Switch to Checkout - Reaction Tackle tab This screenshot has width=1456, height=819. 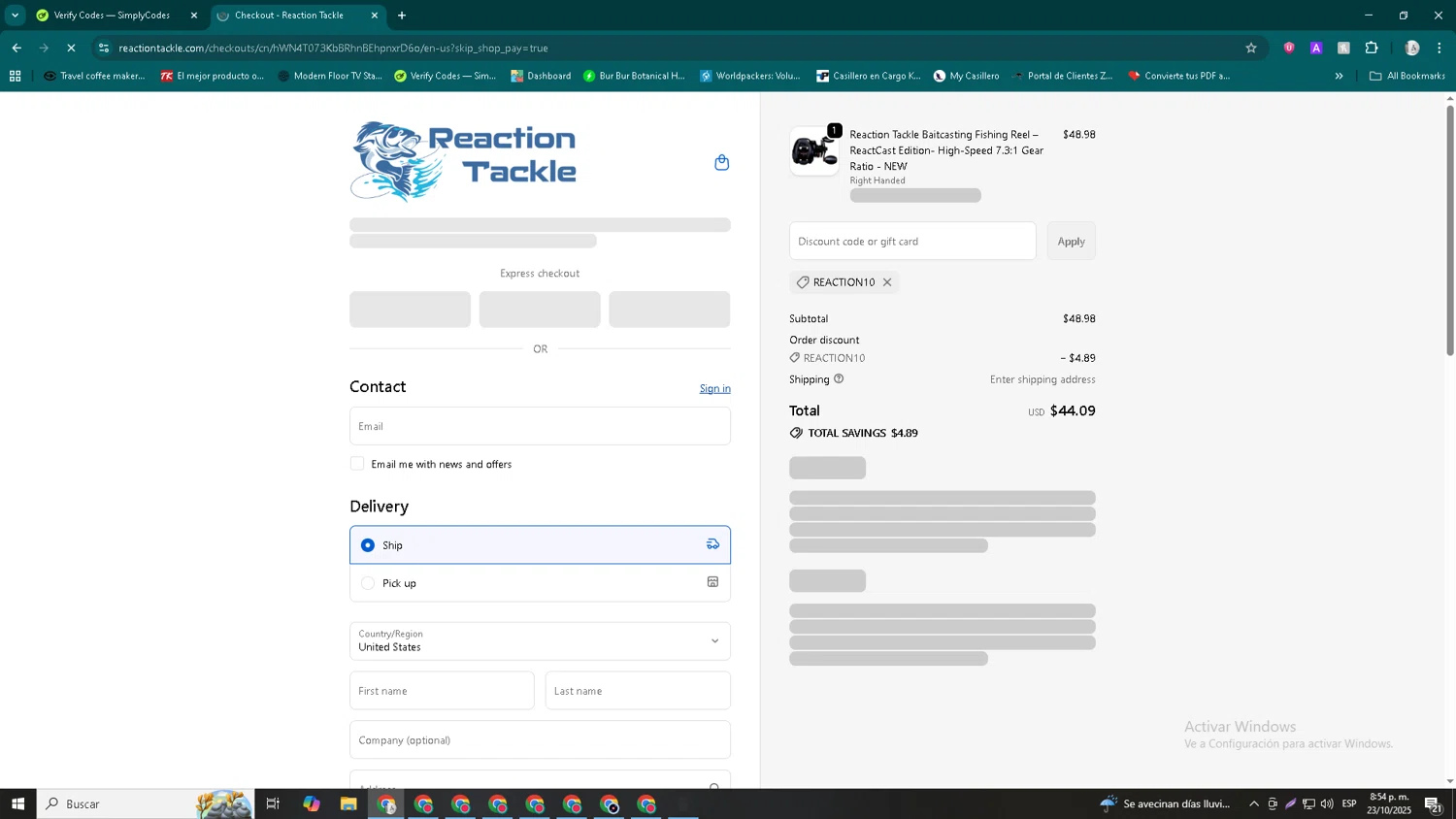pos(289,16)
